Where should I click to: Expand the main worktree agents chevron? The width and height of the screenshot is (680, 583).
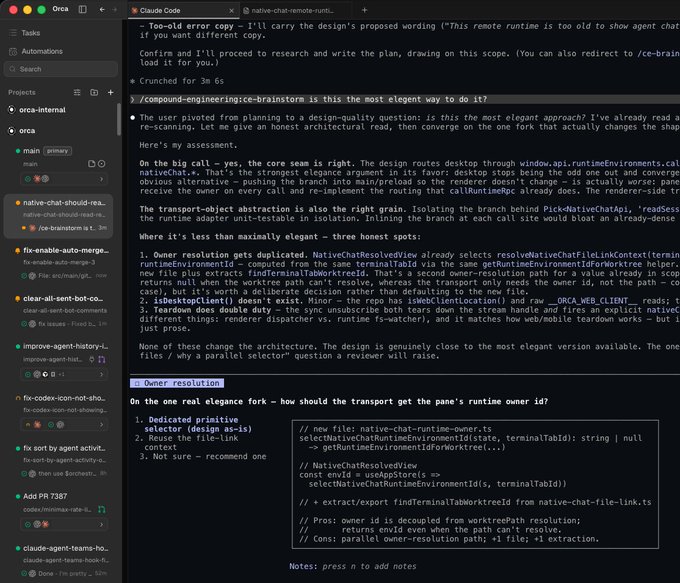click(x=101, y=179)
